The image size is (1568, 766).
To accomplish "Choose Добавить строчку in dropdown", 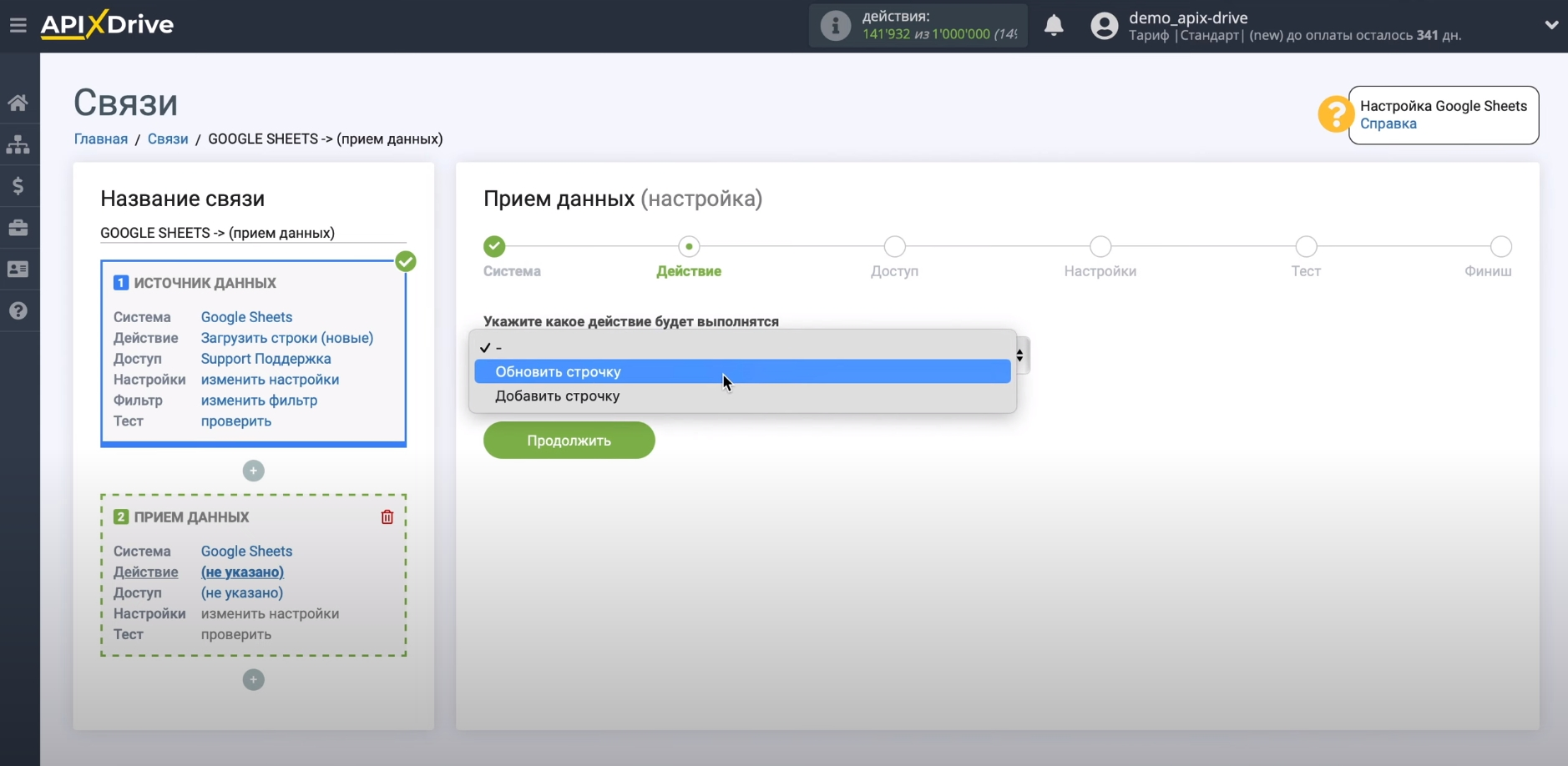I will point(742,396).
